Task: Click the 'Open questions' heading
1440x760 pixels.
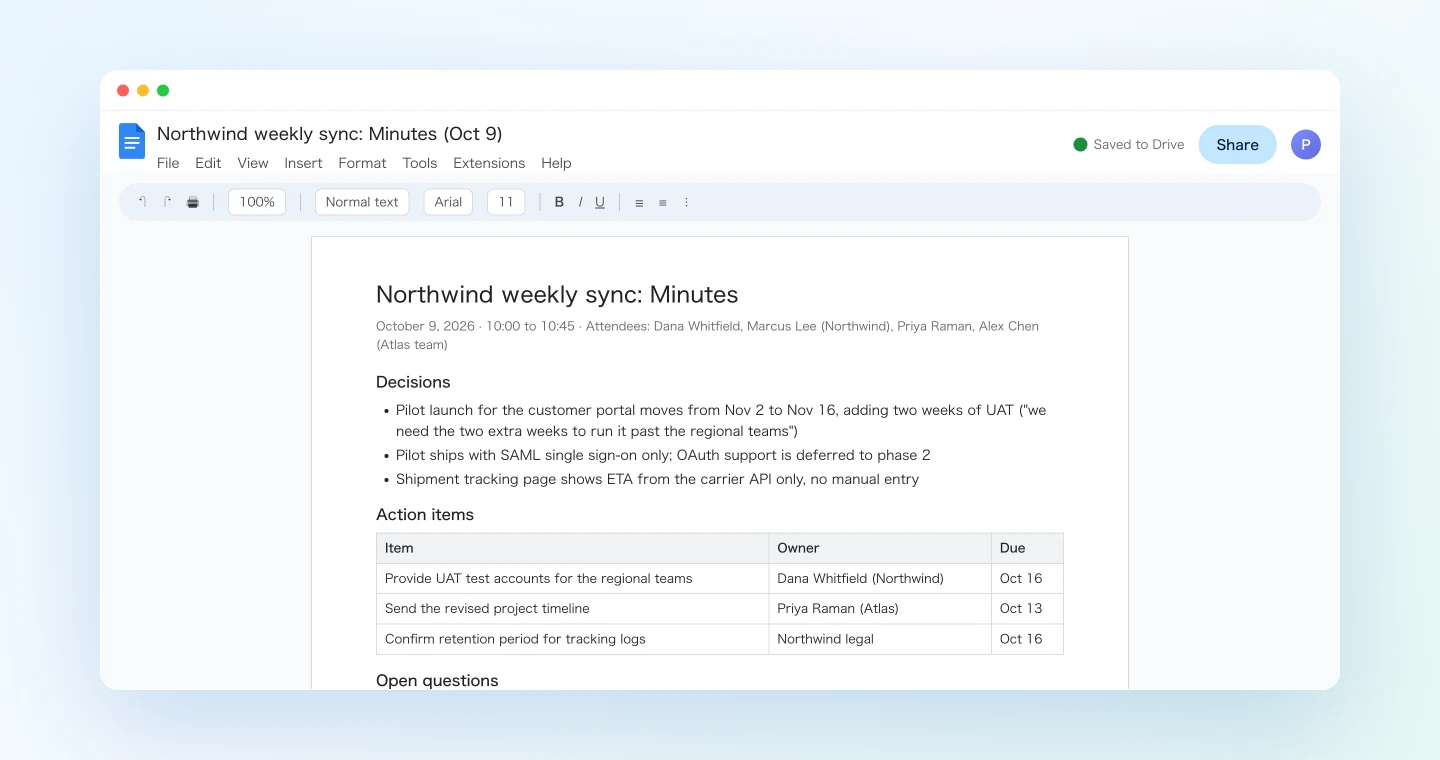Action: (437, 680)
